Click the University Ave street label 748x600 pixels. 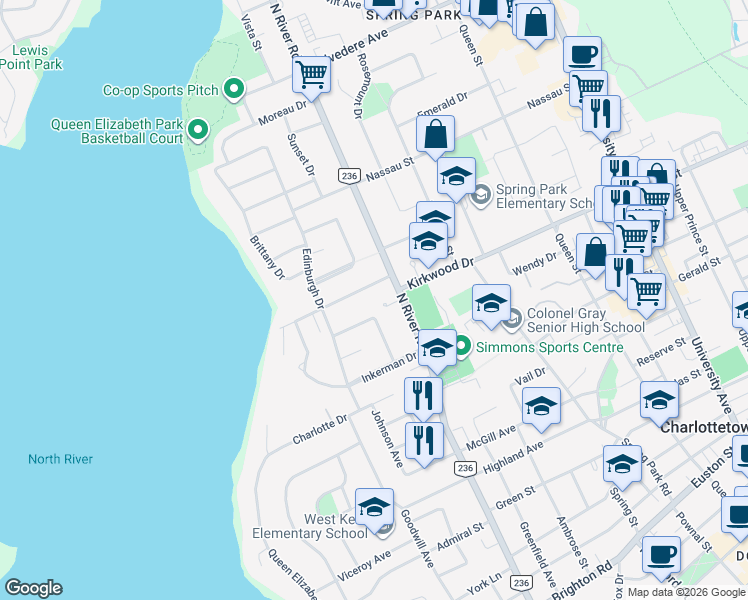click(711, 376)
